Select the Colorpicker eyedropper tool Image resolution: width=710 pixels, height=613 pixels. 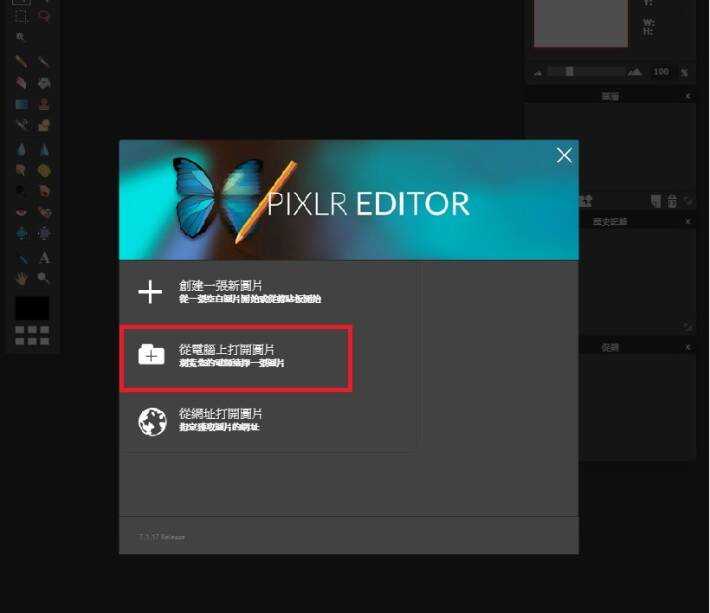click(21, 258)
